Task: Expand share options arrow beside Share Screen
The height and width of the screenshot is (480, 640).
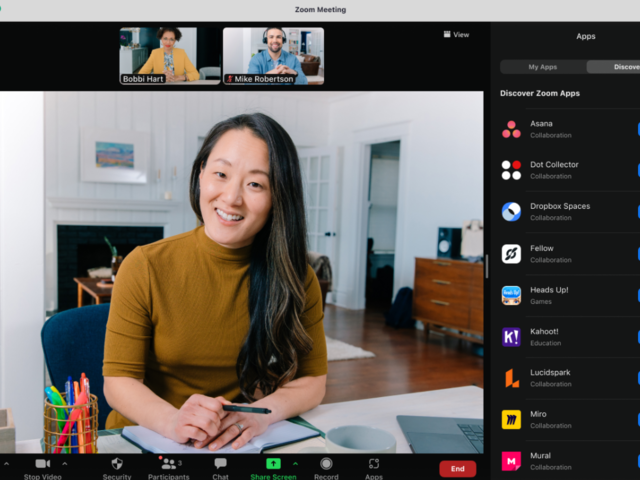Action: tap(295, 464)
